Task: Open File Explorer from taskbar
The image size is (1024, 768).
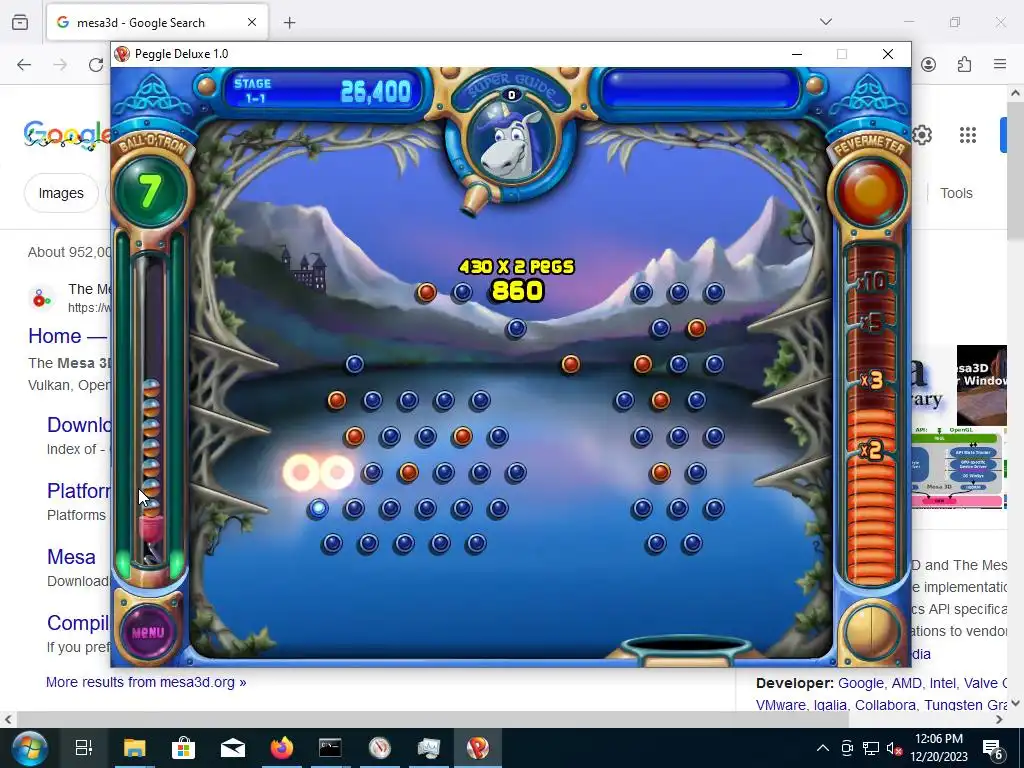Action: pos(135,748)
